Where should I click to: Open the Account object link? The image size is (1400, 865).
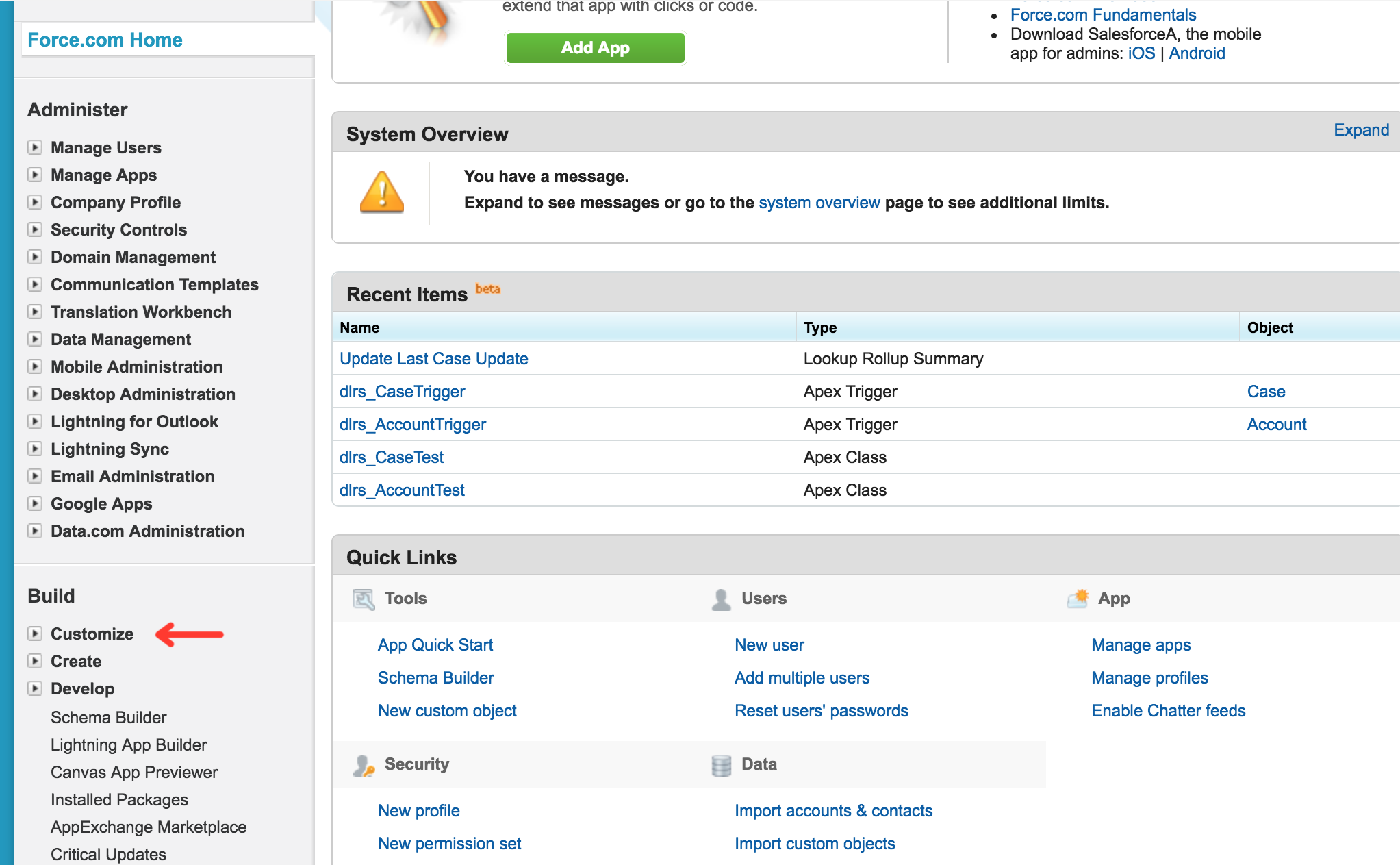pos(1277,425)
